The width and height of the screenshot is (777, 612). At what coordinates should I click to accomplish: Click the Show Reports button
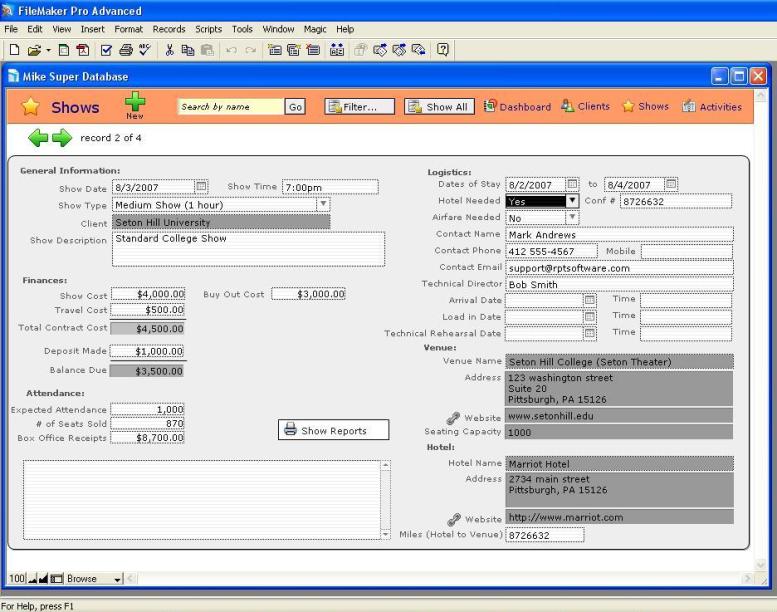pos(333,430)
